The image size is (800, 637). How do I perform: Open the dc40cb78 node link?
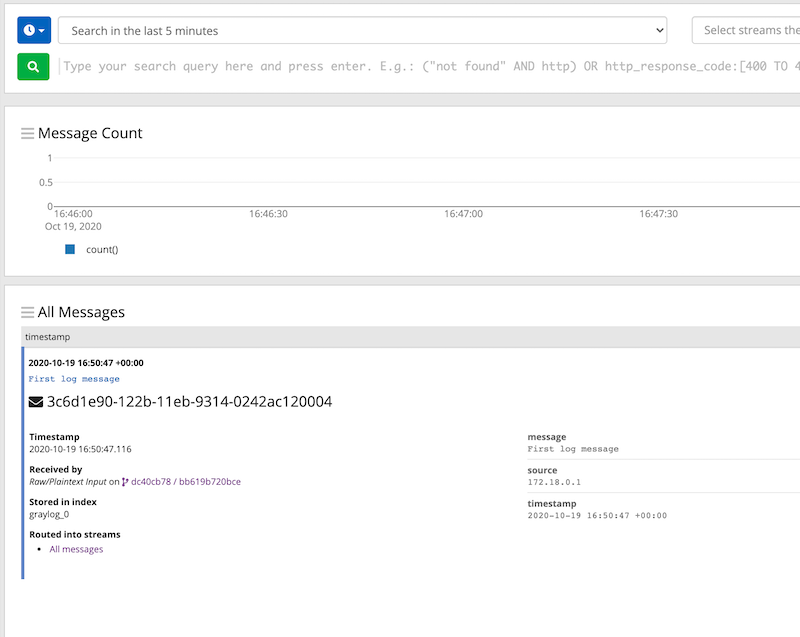[151, 481]
